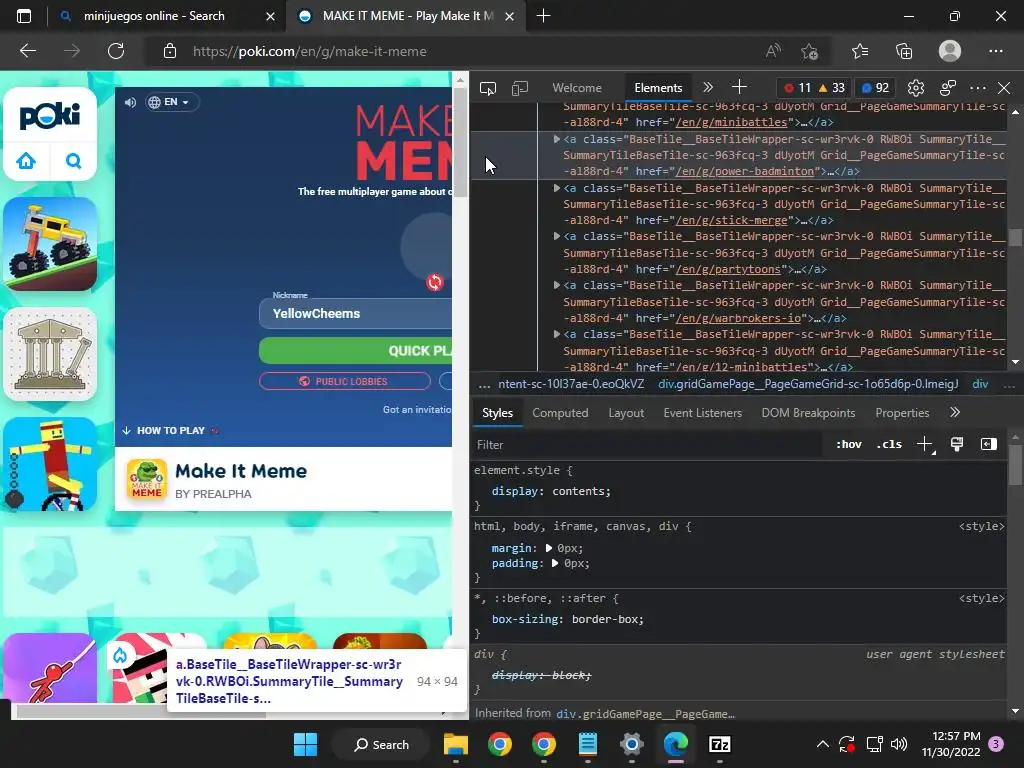
Task: Open the /en/g/minibattles href link
Action: click(x=732, y=122)
